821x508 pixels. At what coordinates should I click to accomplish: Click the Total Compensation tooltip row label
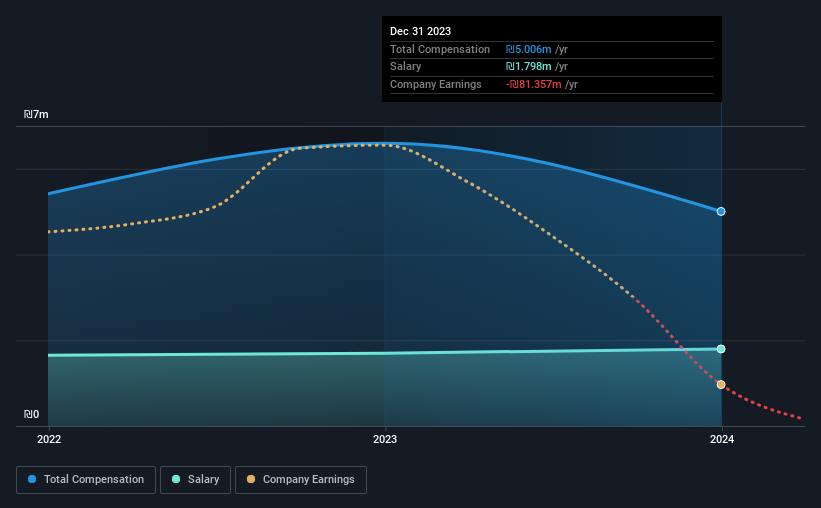[440, 49]
